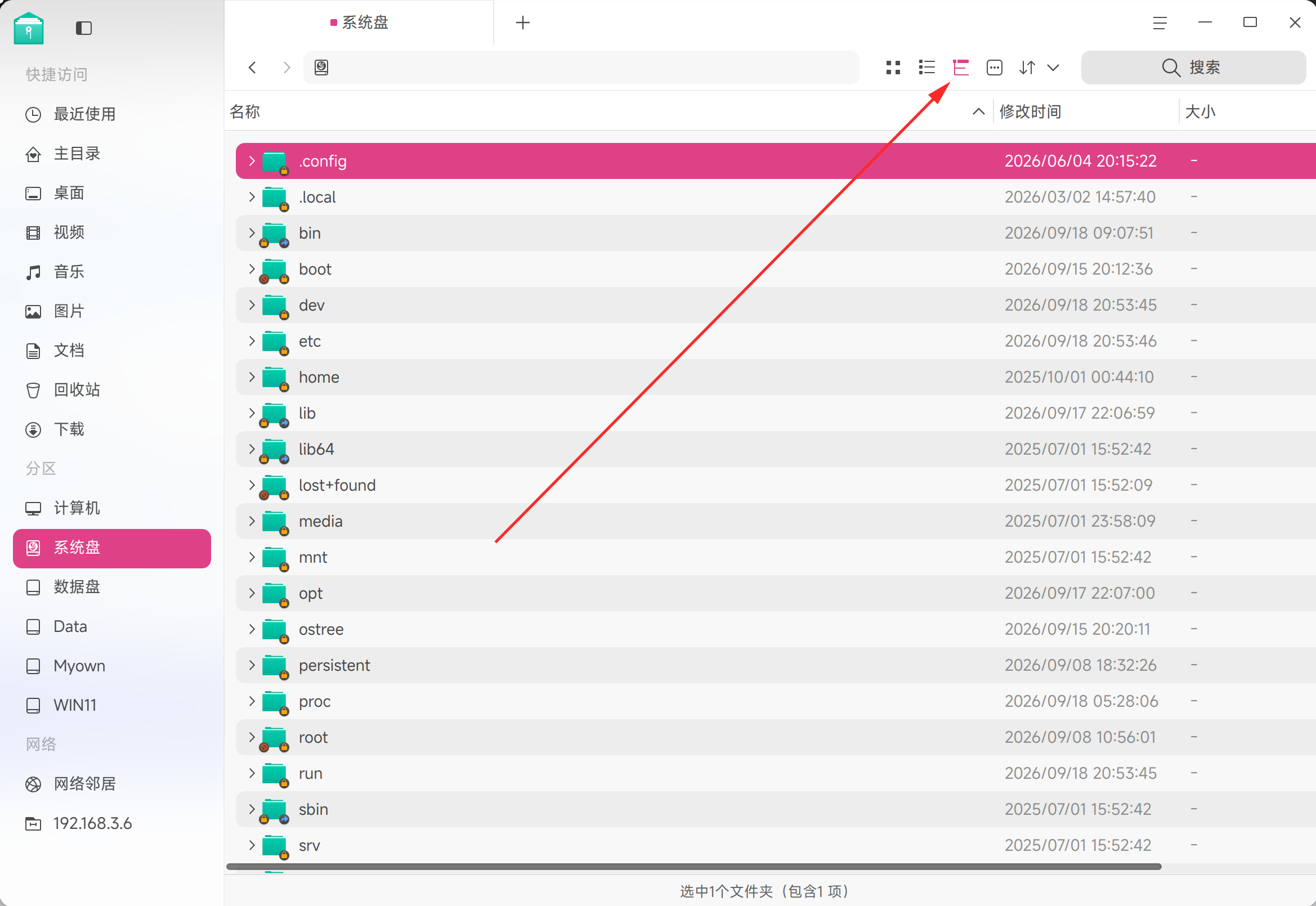Select the 系统盘 tab
This screenshot has width=1316, height=906.
tap(359, 23)
